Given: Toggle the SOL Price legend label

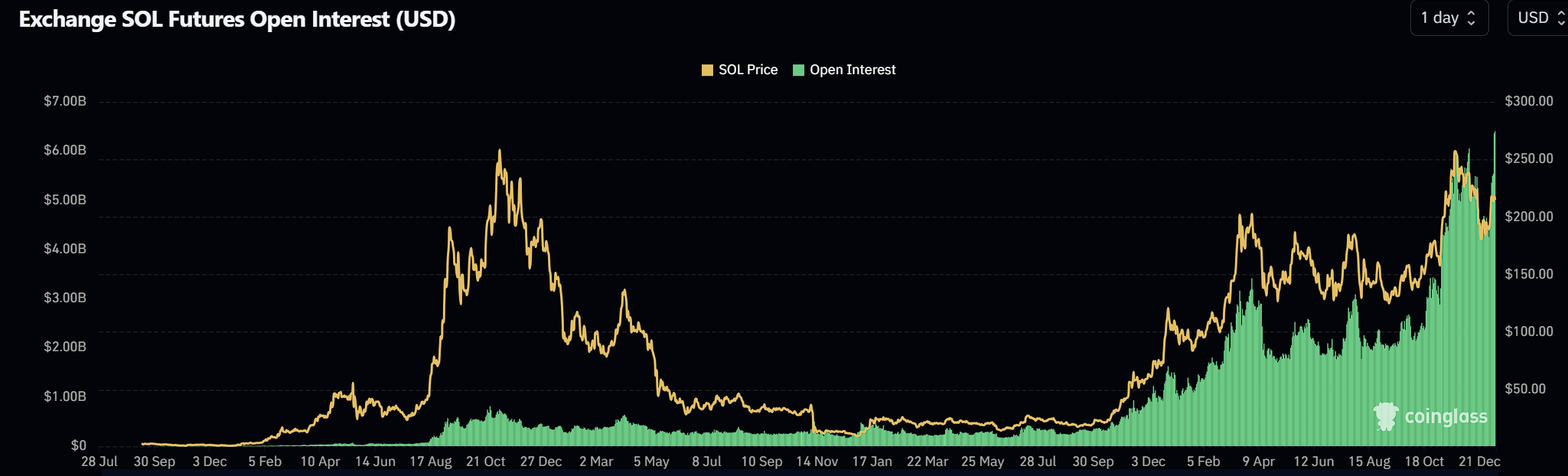Looking at the screenshot, I should [x=748, y=70].
